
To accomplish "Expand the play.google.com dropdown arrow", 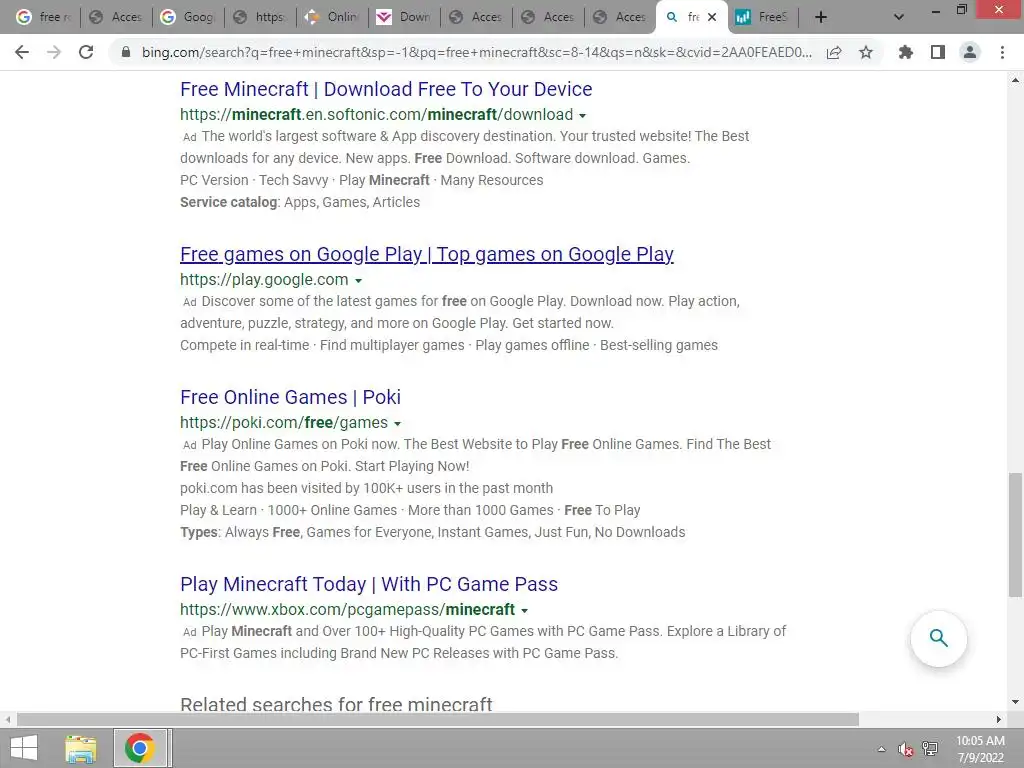I will [x=358, y=281].
